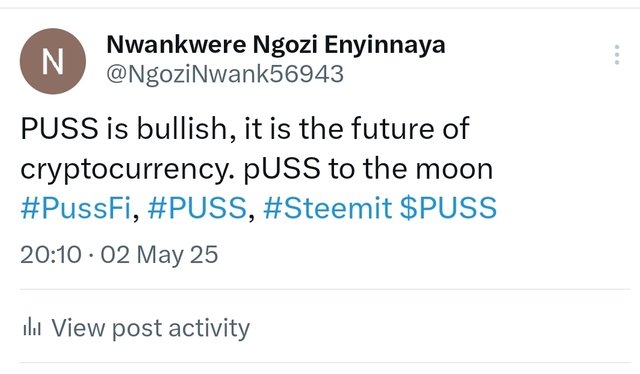This screenshot has width=640, height=374.
Task: Open the Nwankwere Ngozi Enyinnaya profile name
Action: pos(276,45)
